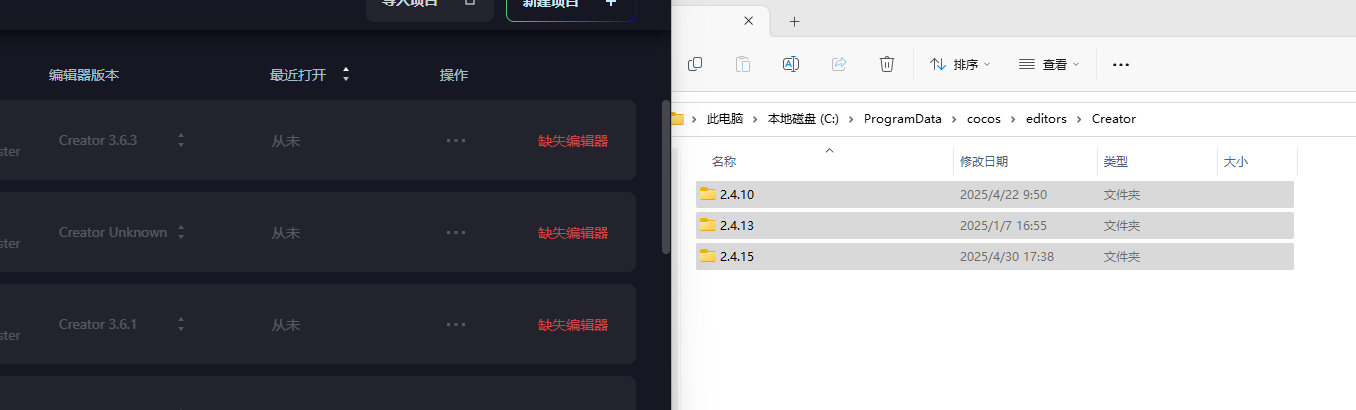Click the Copy icon in Explorer toolbar

[x=695, y=64]
